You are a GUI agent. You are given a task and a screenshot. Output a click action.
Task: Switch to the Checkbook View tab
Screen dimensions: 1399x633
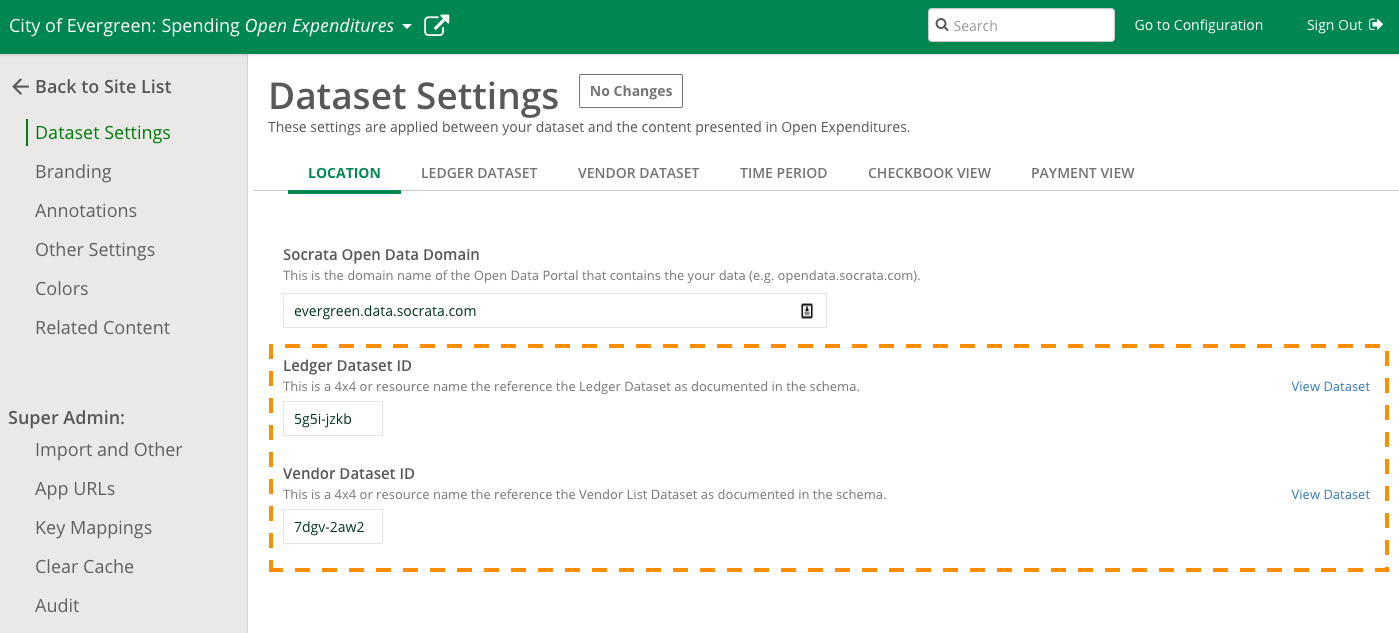click(929, 173)
